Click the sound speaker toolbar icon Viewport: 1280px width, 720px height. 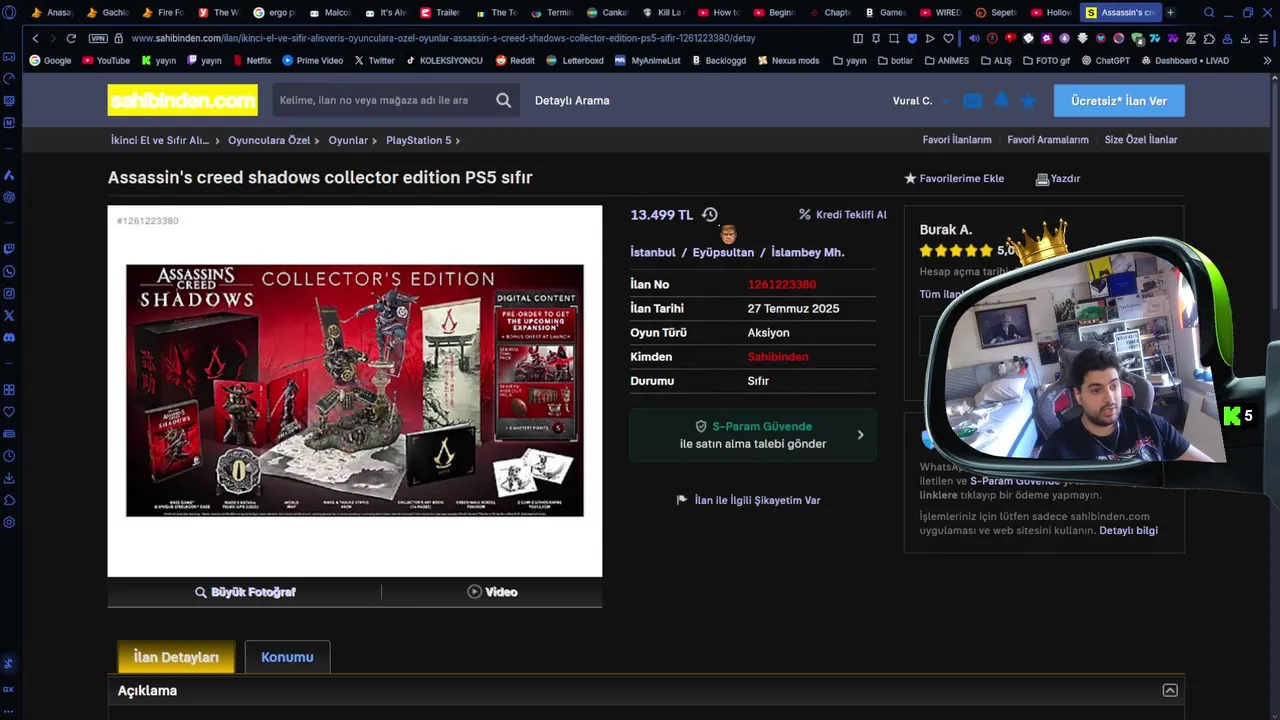pos(974,38)
